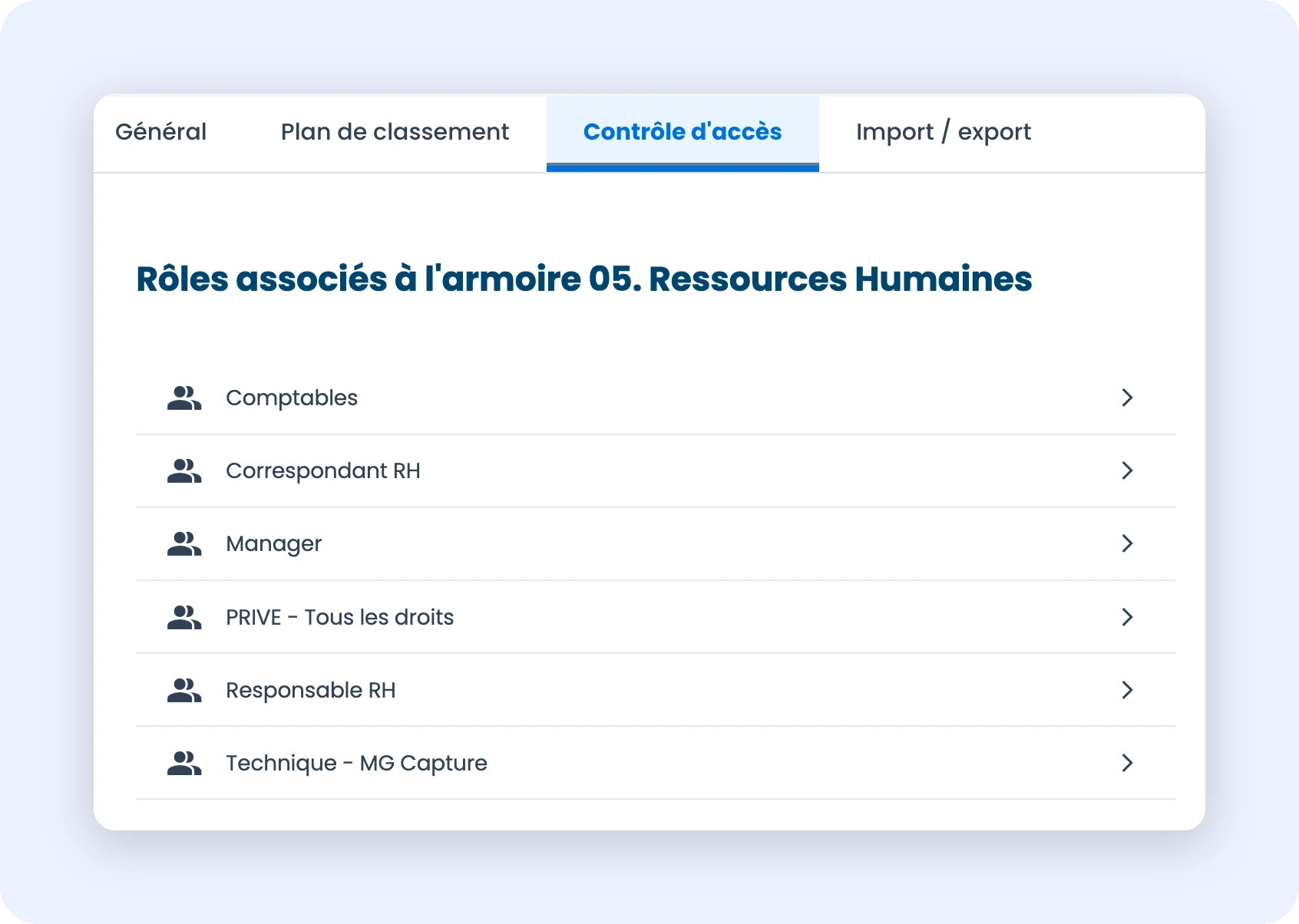
Task: Click the Rôles associés à l'armoire heading
Action: click(584, 279)
